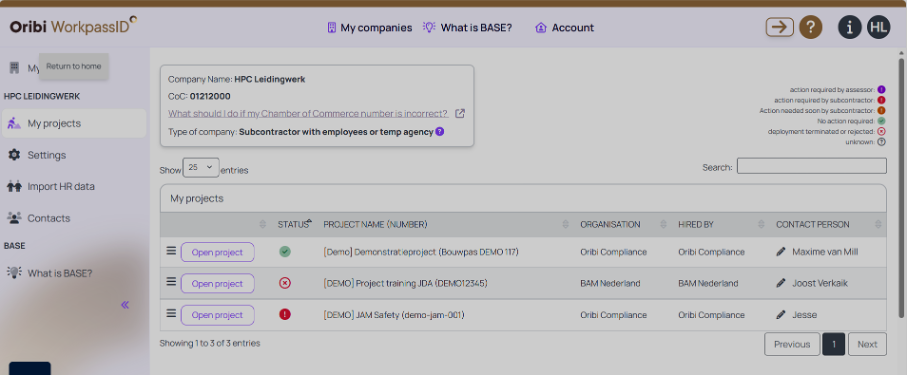Click BAM Nederland in Organisation column
This screenshot has width=908, height=376.
(610, 284)
